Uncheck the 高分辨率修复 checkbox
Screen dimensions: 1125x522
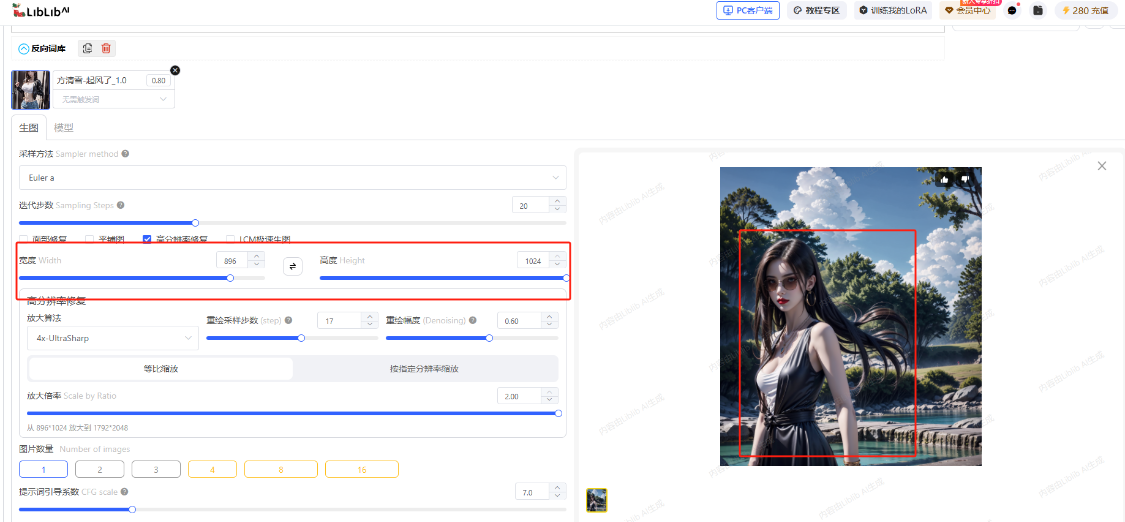click(x=148, y=239)
